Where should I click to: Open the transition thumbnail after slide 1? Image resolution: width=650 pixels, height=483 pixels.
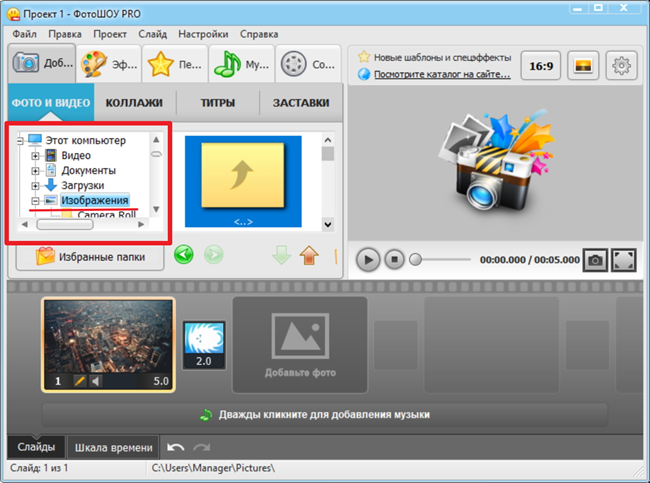pos(204,345)
